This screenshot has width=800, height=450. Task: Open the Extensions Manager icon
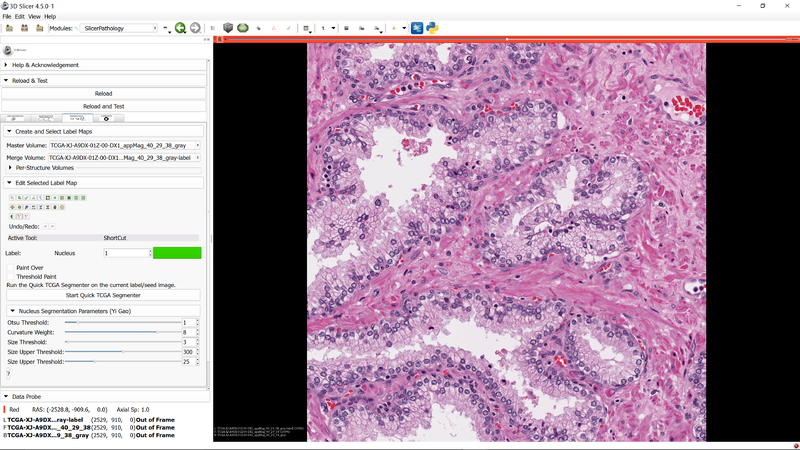pos(417,28)
